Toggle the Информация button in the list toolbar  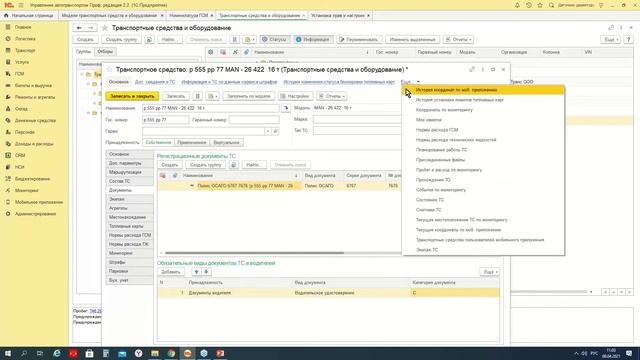point(313,40)
